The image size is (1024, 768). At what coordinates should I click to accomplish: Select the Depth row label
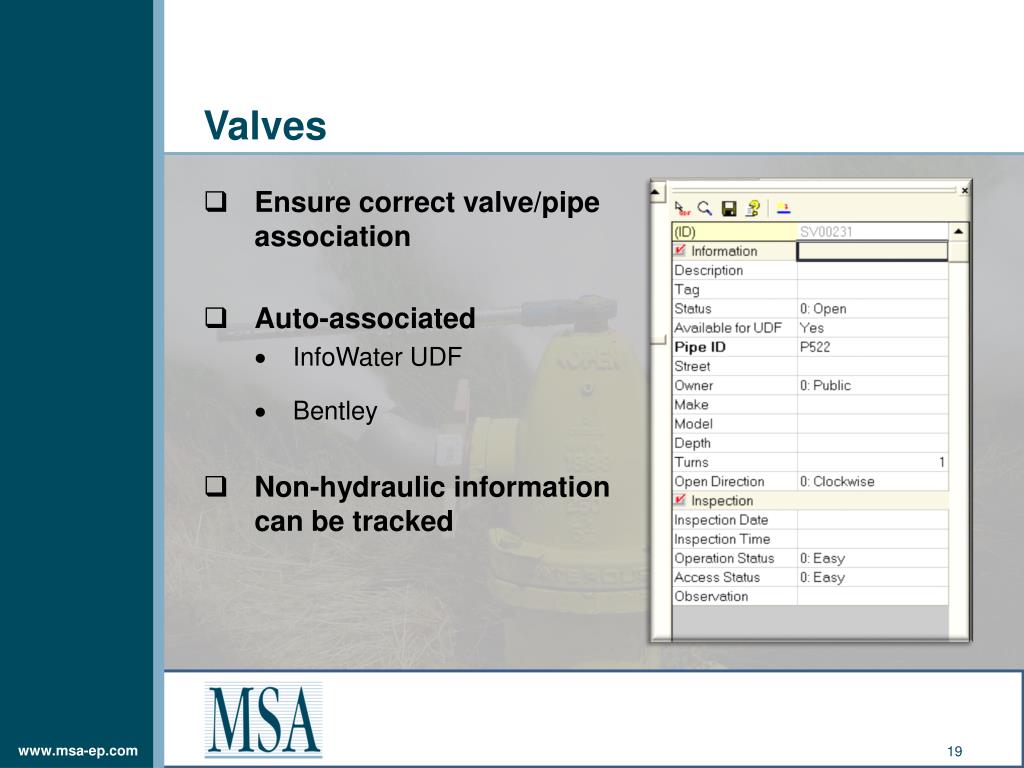735,443
